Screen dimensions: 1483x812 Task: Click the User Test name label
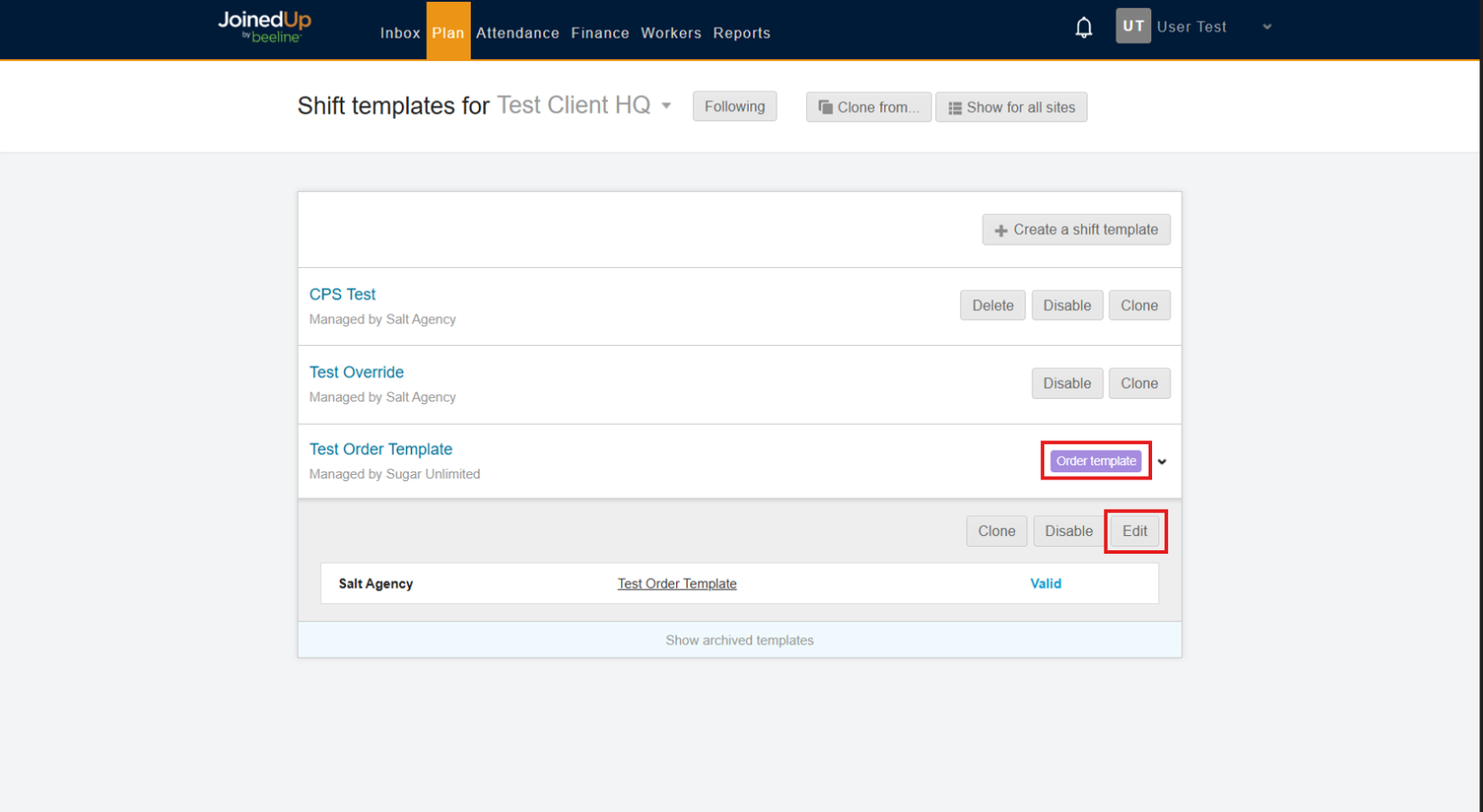(x=1191, y=27)
